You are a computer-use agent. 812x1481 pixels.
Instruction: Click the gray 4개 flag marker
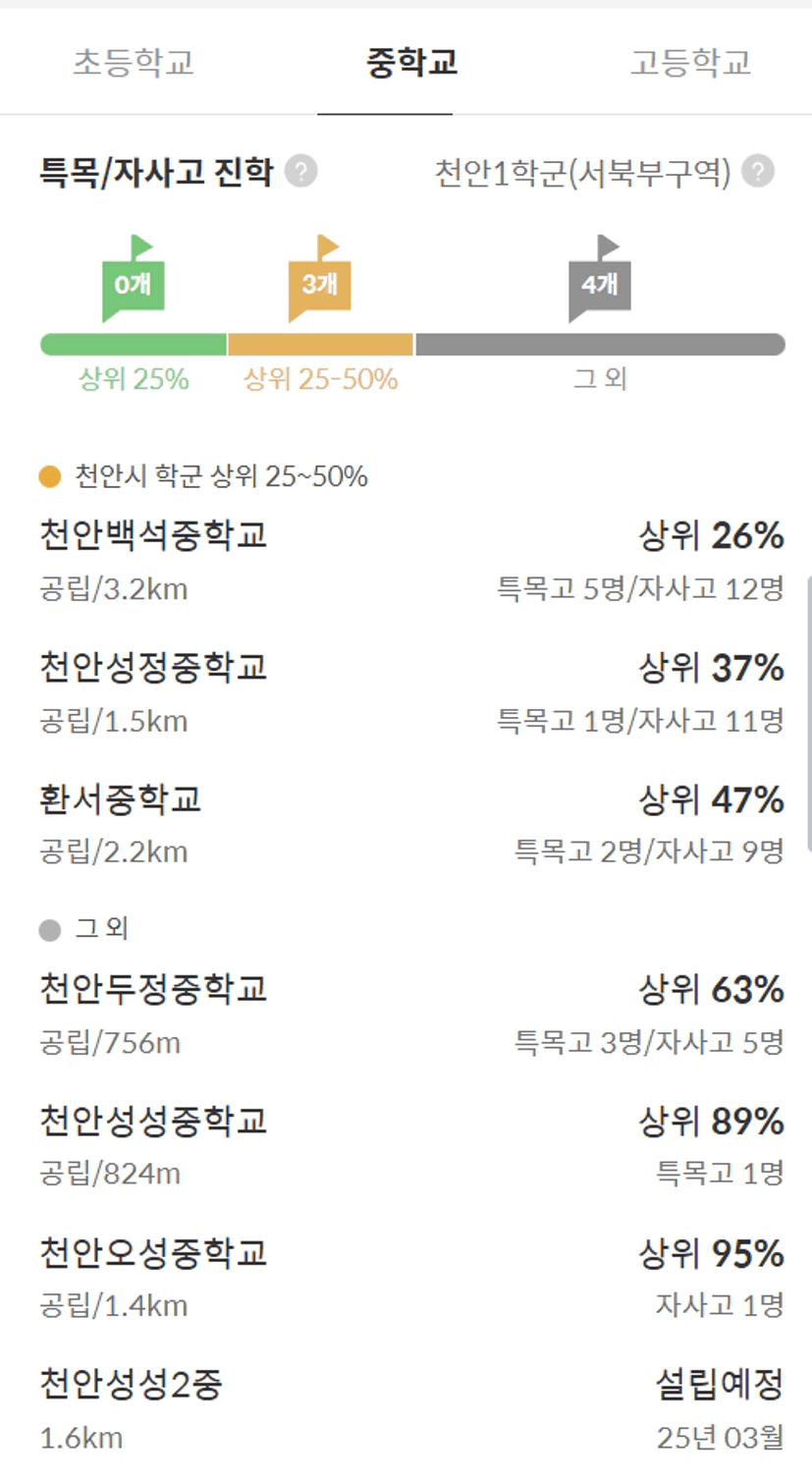point(599,284)
